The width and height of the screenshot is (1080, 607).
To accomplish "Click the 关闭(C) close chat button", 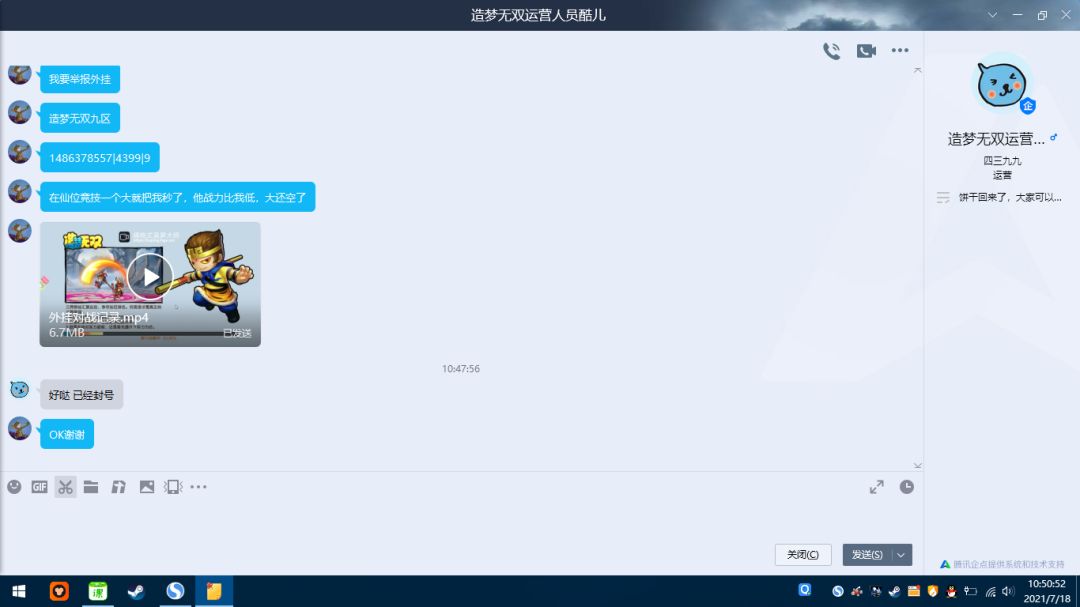I will (803, 555).
